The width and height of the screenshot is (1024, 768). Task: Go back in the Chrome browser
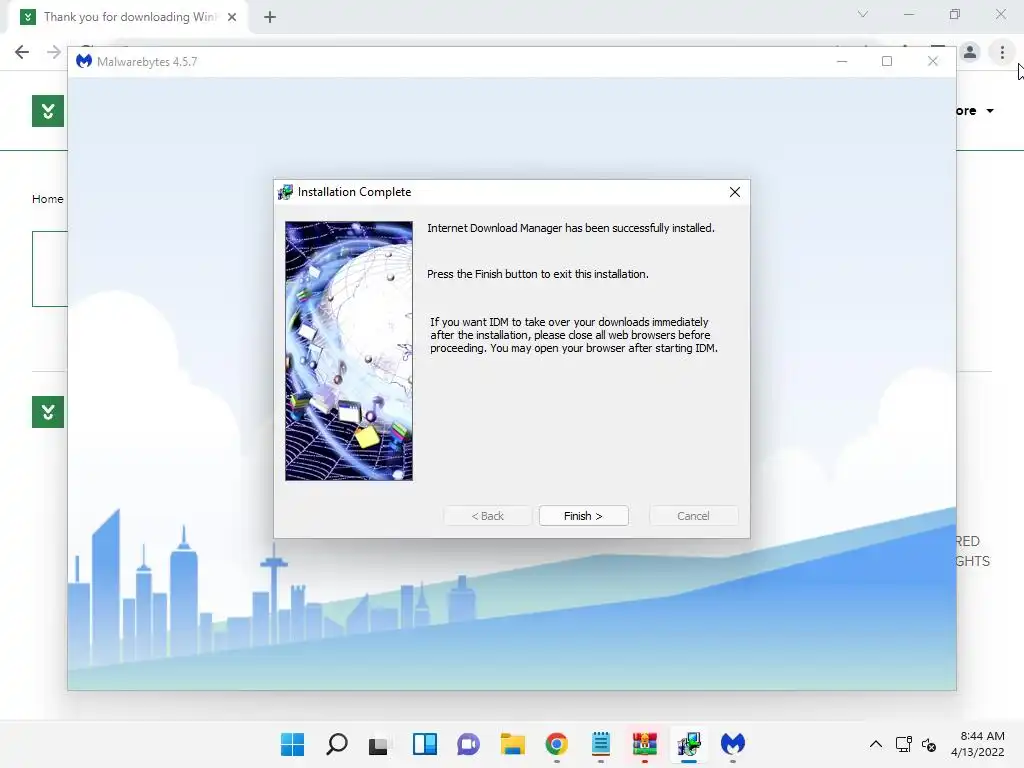[x=22, y=52]
